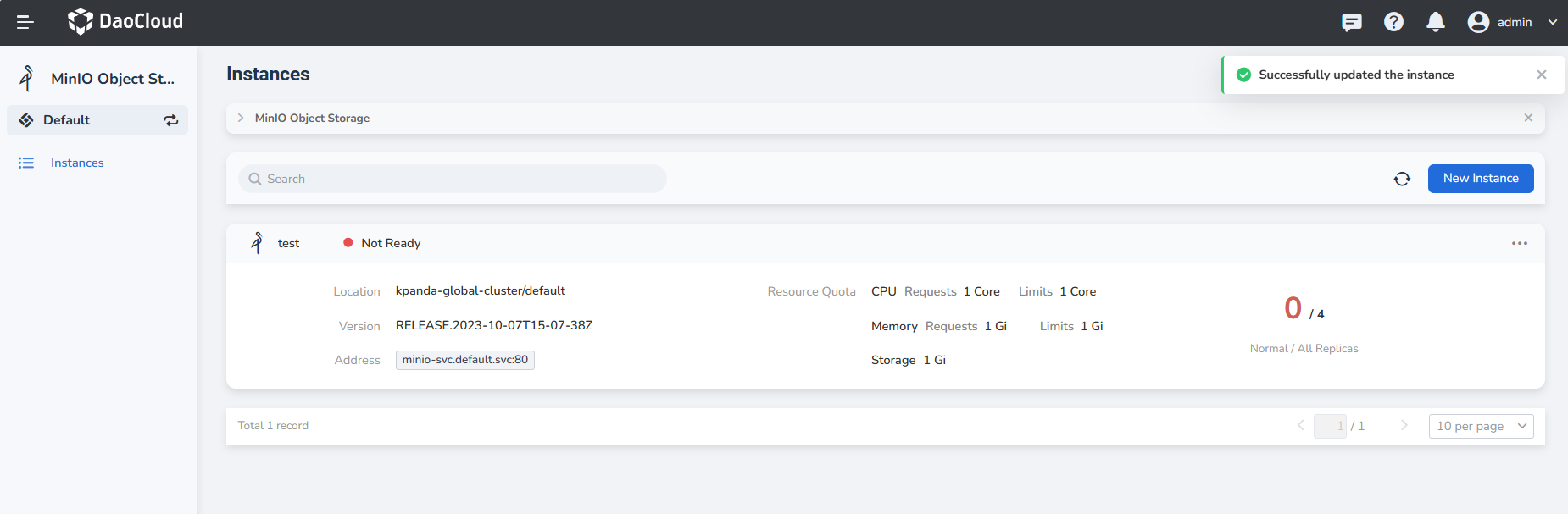This screenshot has height=514, width=1568.
Task: Close the MinIO Object Storage banner
Action: pos(1527,118)
